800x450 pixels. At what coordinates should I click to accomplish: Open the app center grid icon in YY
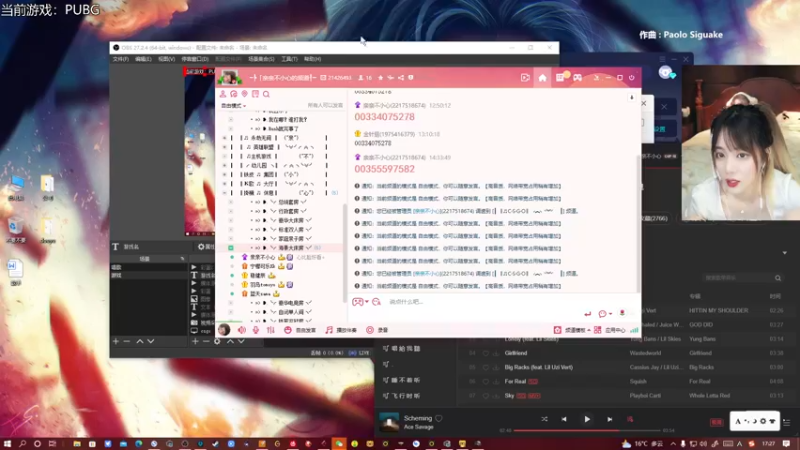tap(597, 330)
